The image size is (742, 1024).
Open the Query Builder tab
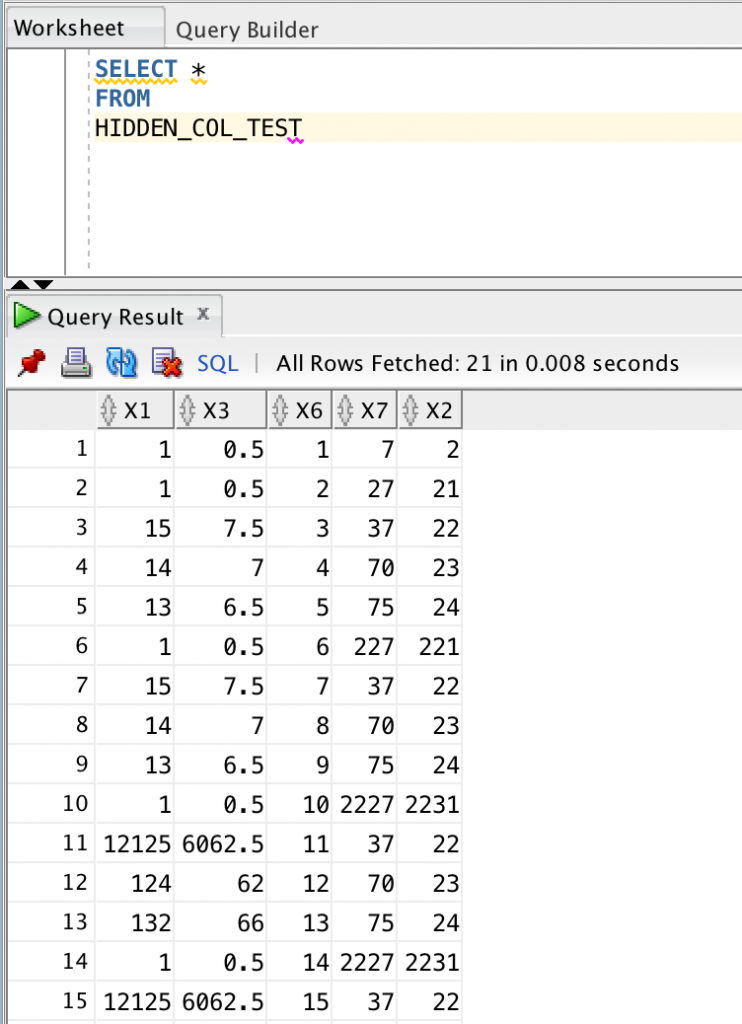pos(247,30)
